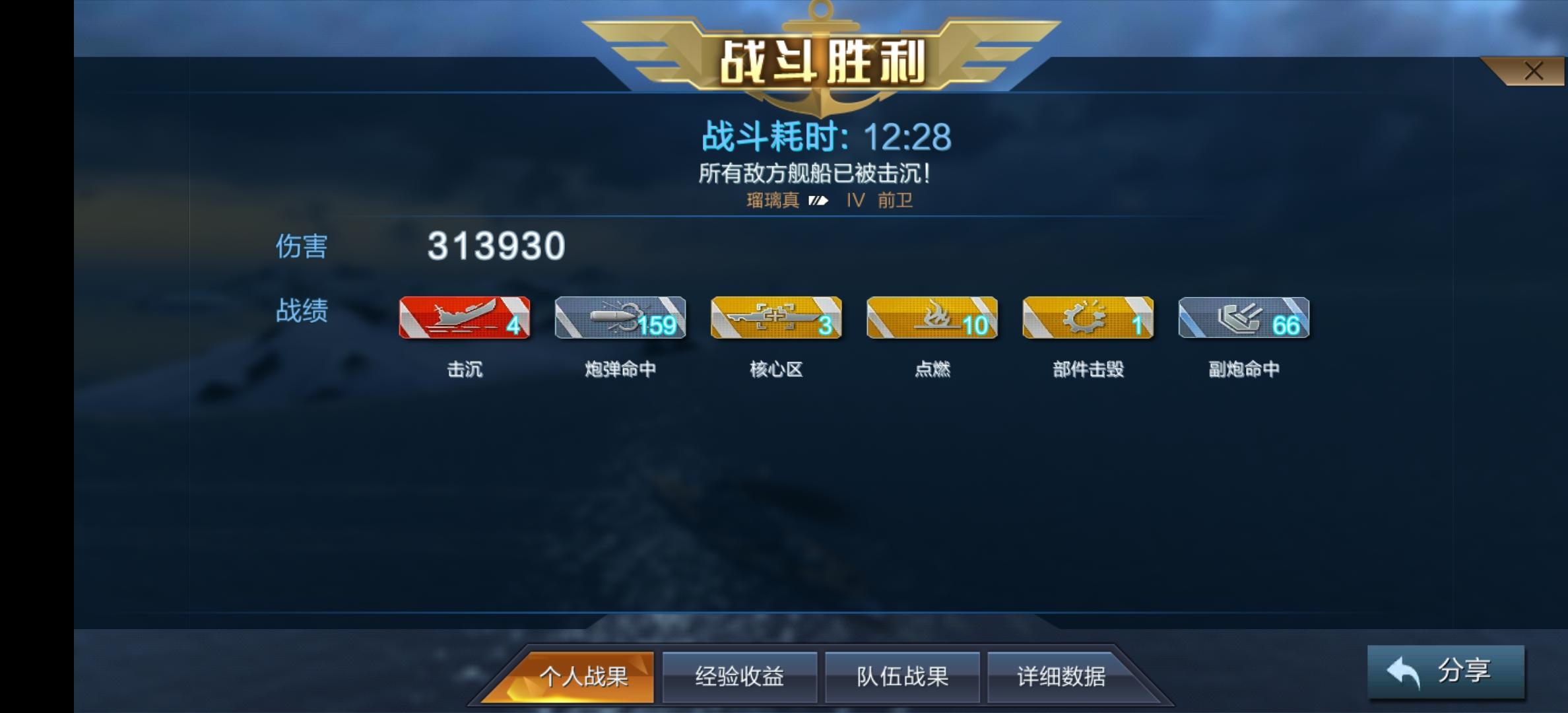Image resolution: width=1568 pixels, height=713 pixels.
Task: Click the 部件击毁 gear badge
Action: (x=1088, y=318)
